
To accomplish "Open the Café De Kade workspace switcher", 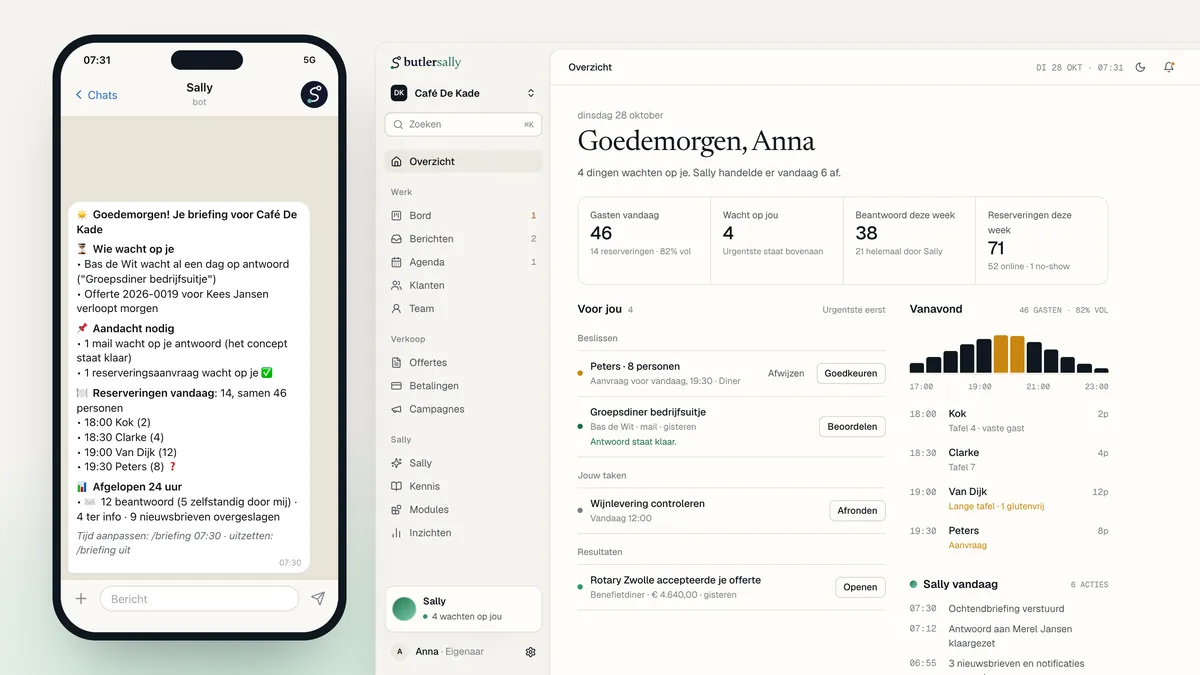I will point(463,93).
